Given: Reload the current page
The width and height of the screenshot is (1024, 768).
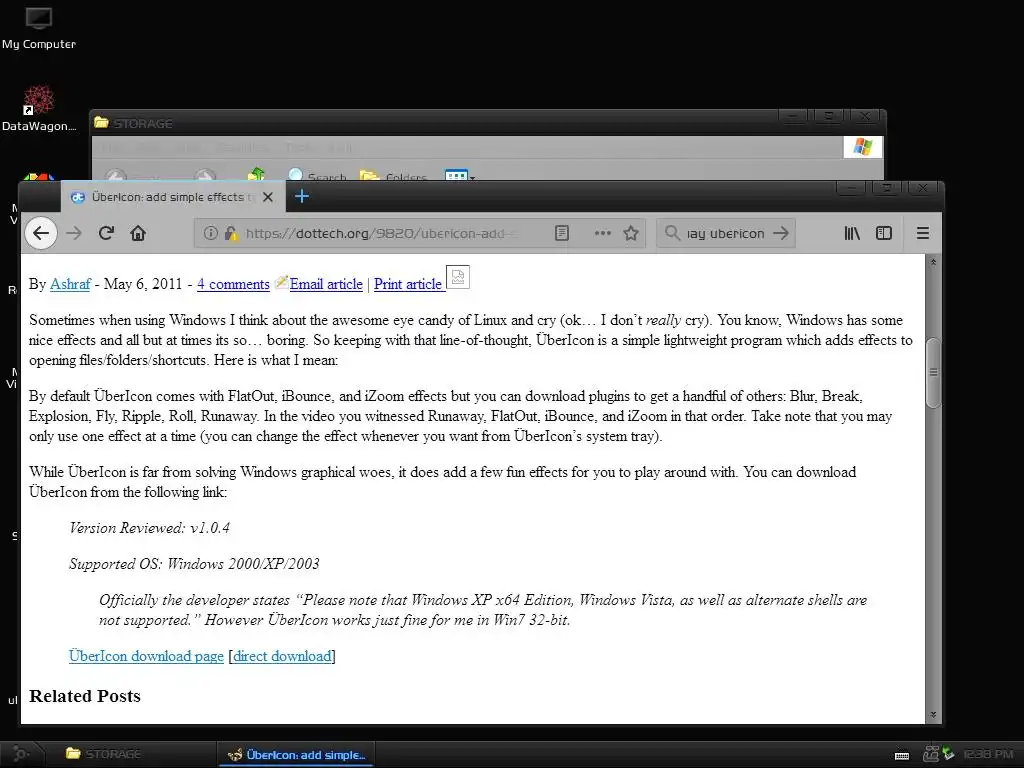Looking at the screenshot, I should coord(106,233).
